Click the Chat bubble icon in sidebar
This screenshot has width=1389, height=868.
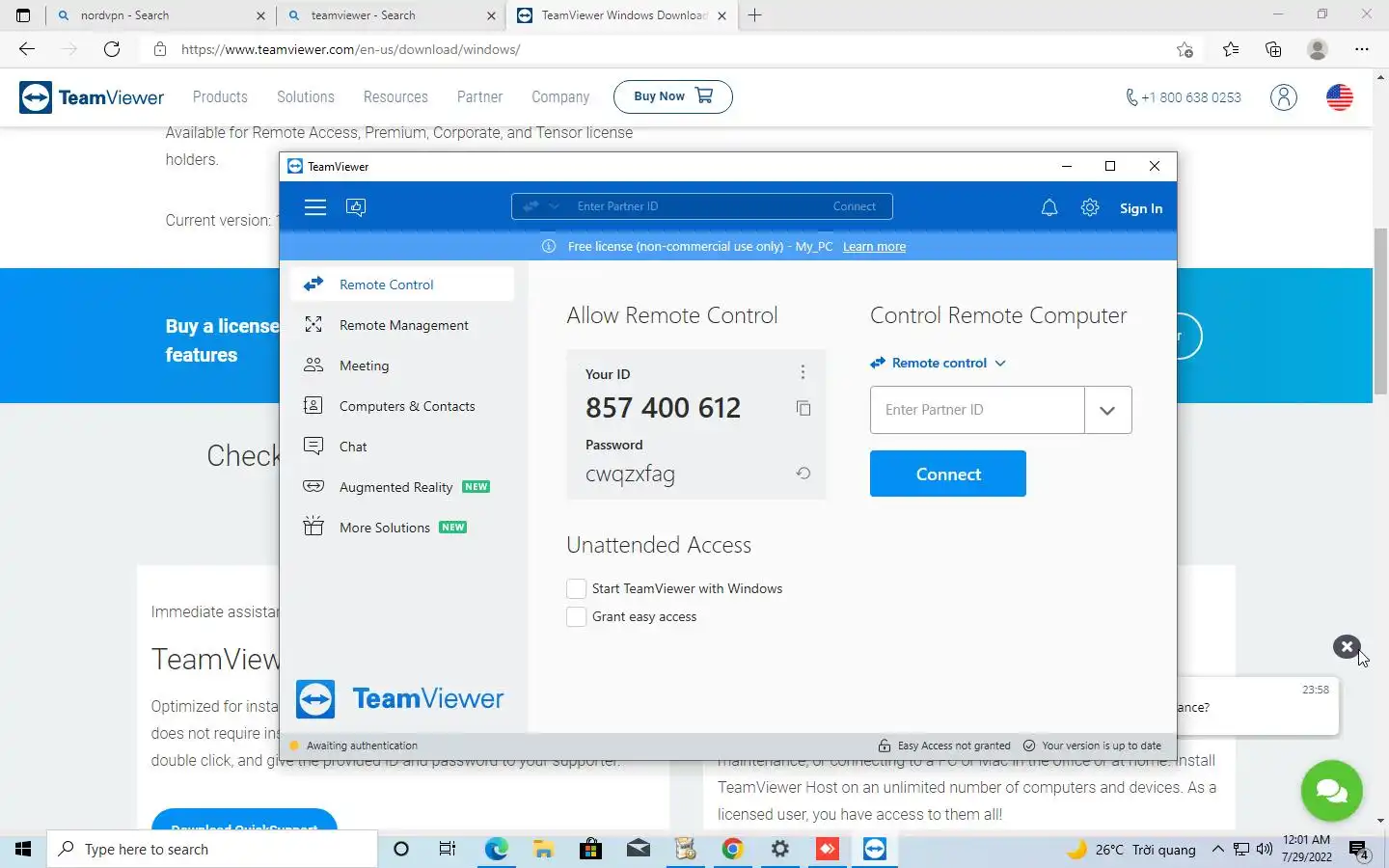[313, 446]
